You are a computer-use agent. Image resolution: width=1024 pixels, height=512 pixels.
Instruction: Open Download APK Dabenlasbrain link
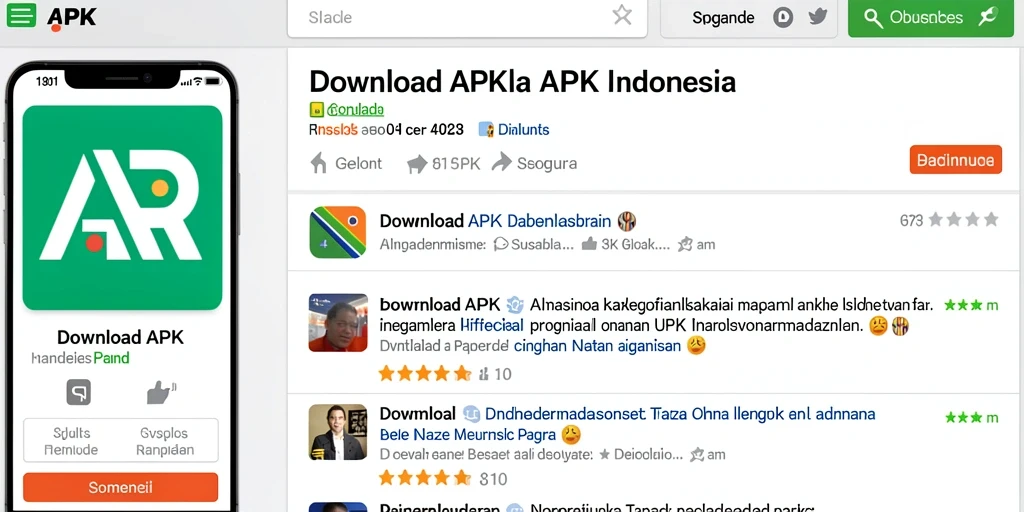point(496,221)
